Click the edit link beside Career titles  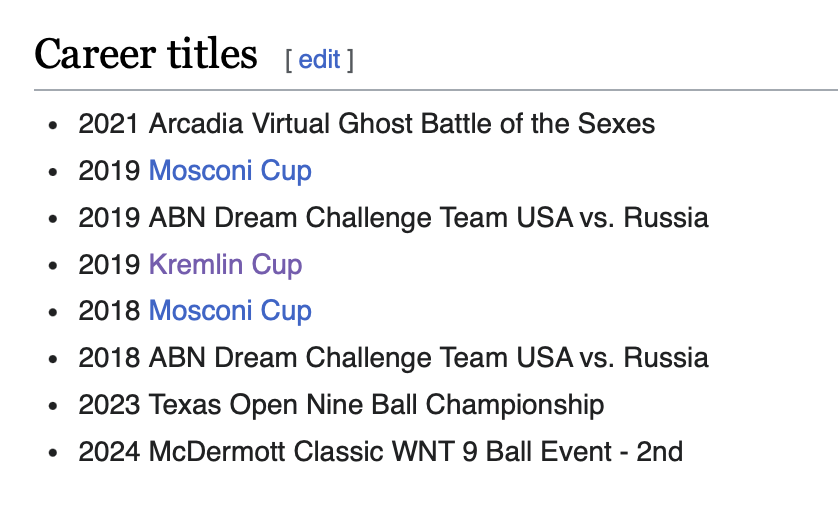[x=319, y=59]
